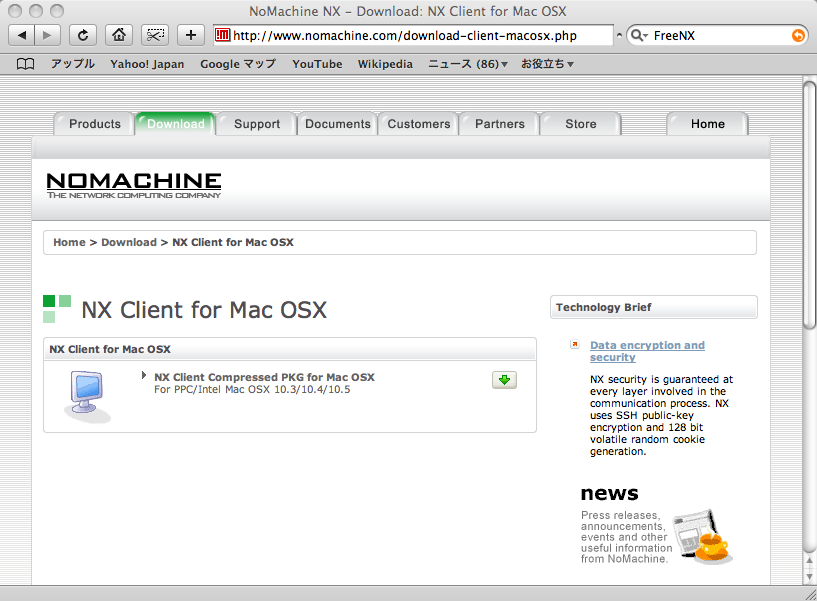Click NX Client Compressed PKG for Mac OSX title
This screenshot has height=601, width=817.
(264, 377)
